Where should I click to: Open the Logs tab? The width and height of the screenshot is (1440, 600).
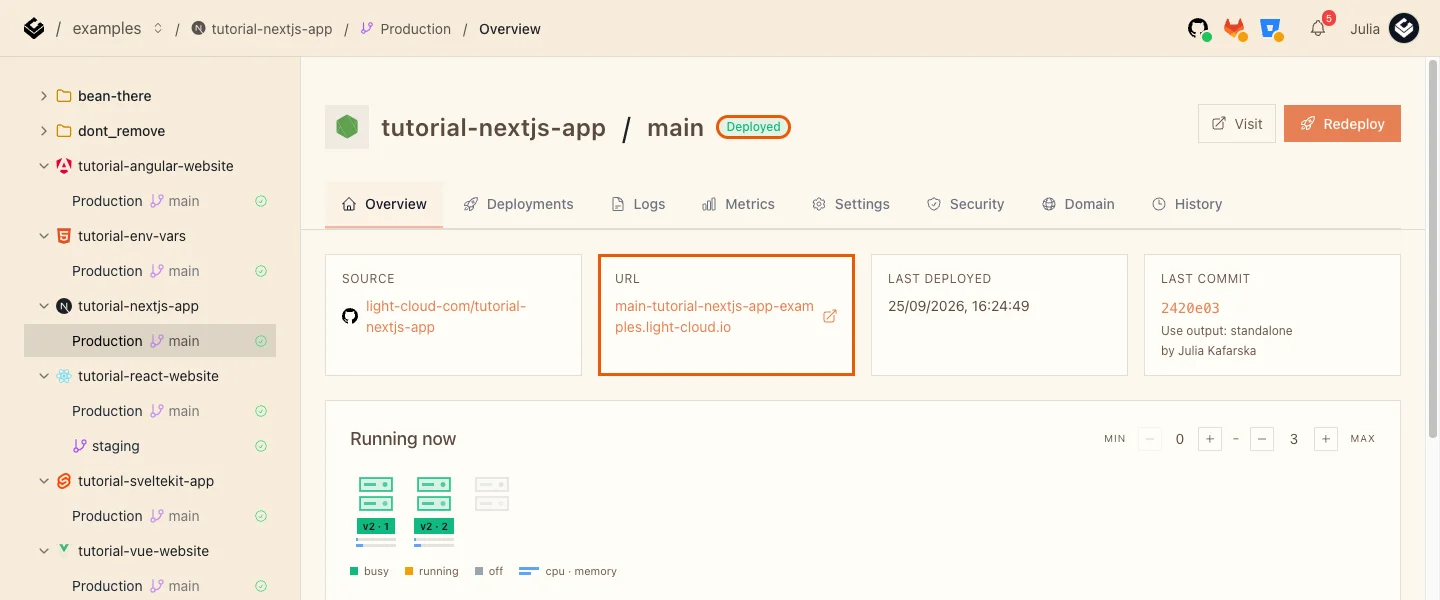pyautogui.click(x=638, y=204)
